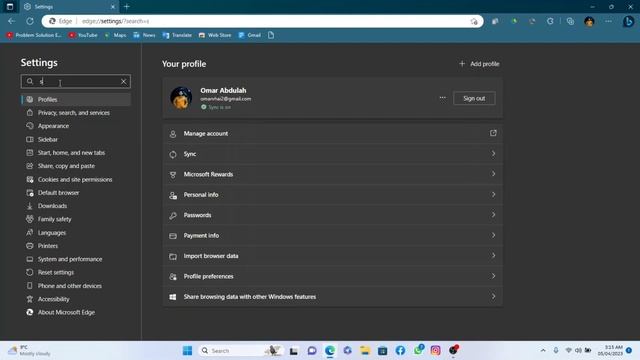Expand the Import browser data row
Screen dimensions: 640x360
click(332, 256)
